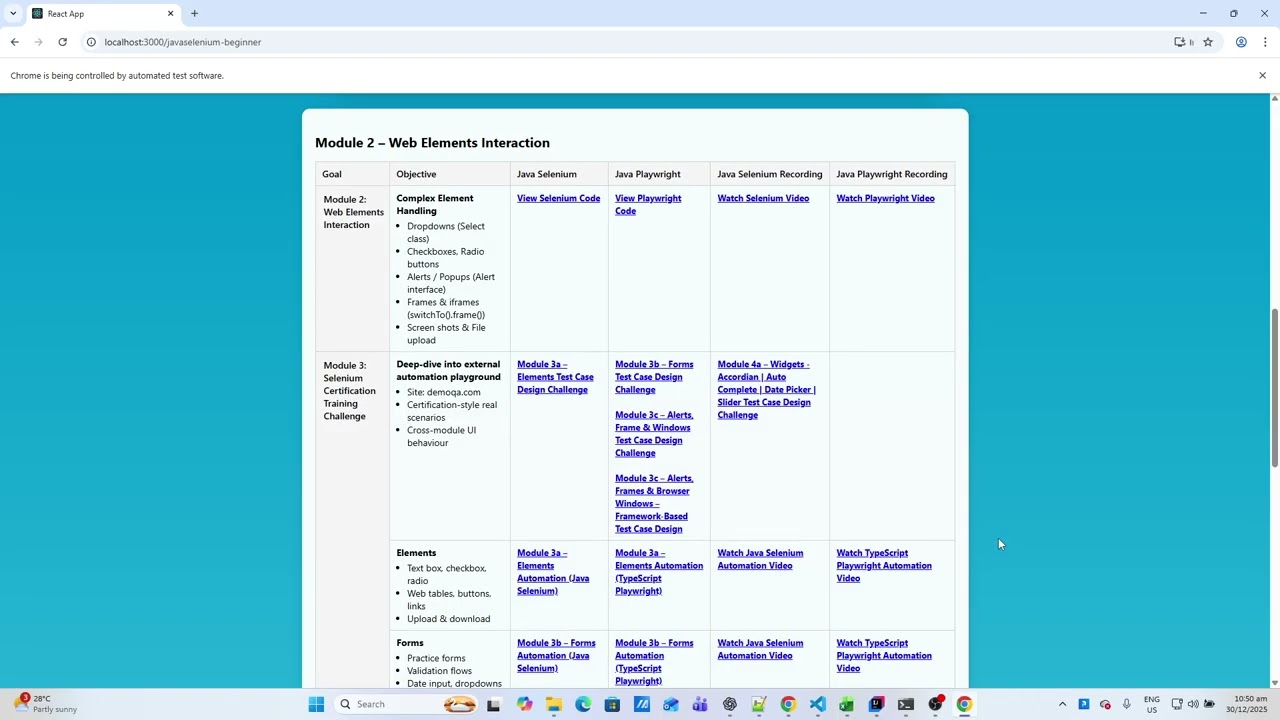Open the Windows Start menu

[316, 704]
